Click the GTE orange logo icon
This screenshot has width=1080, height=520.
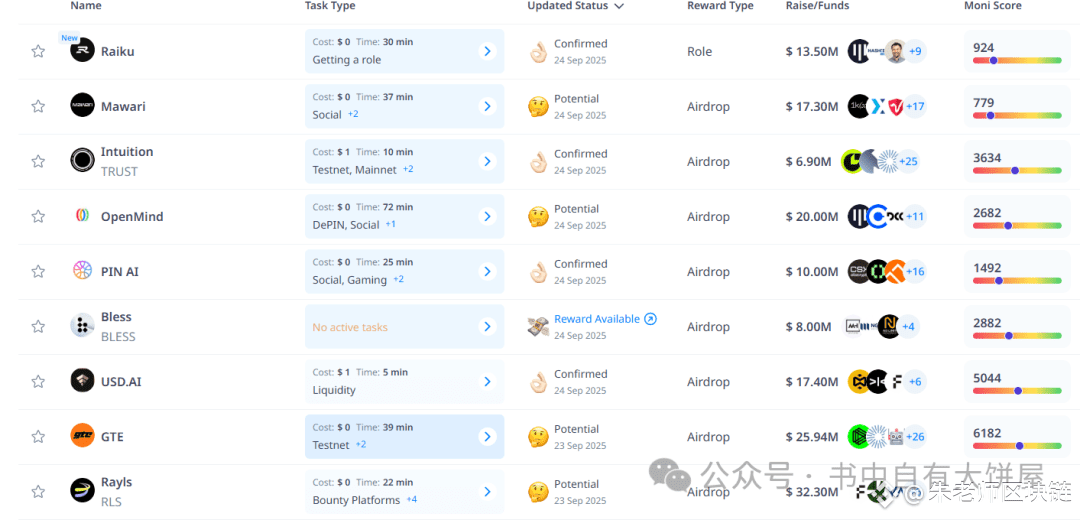[x=82, y=436]
